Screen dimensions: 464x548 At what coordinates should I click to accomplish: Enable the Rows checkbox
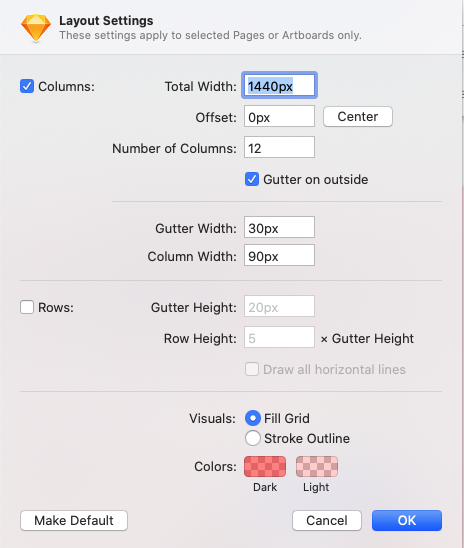(x=27, y=307)
